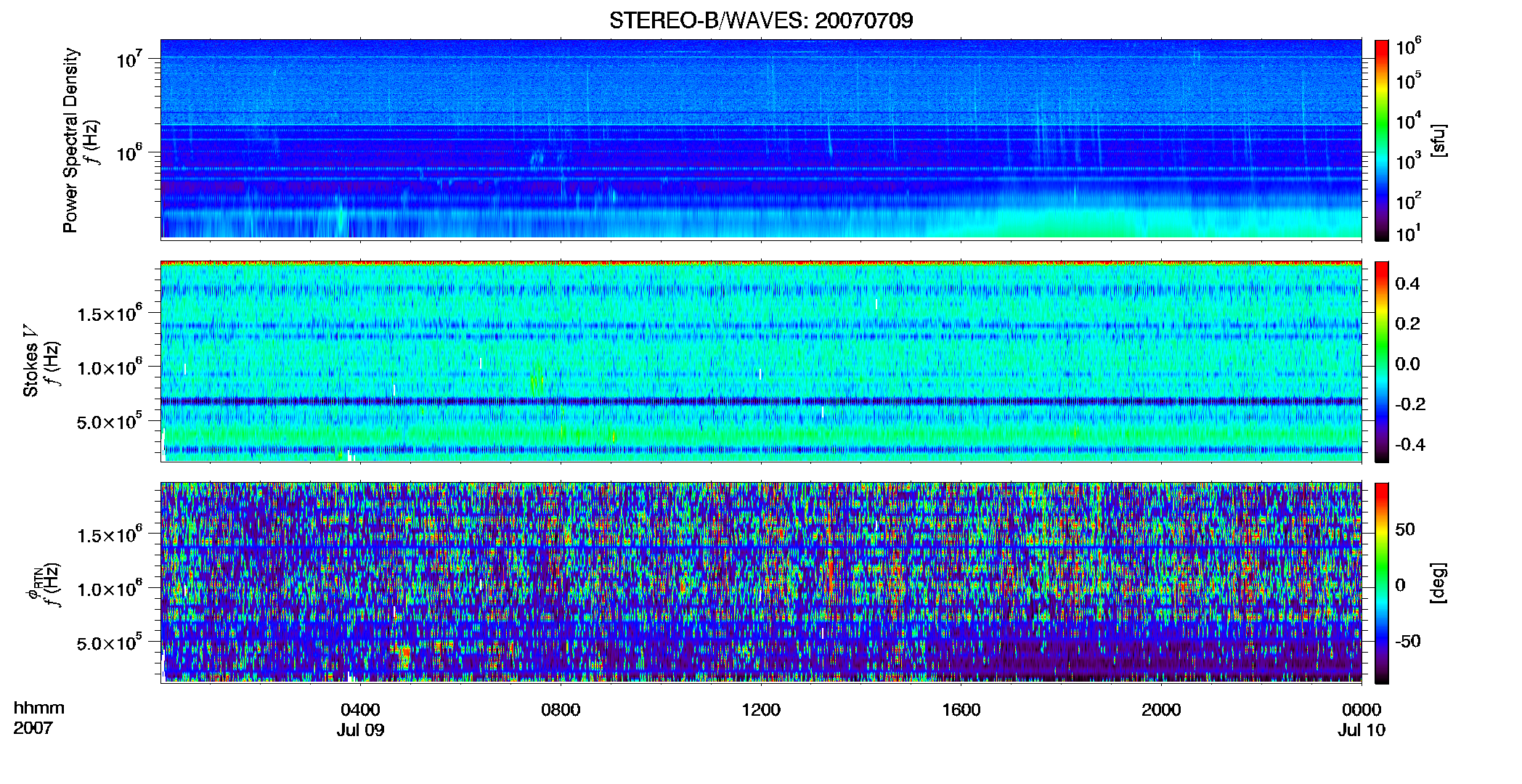Select the Power Spectral Density axis label

coord(70,140)
